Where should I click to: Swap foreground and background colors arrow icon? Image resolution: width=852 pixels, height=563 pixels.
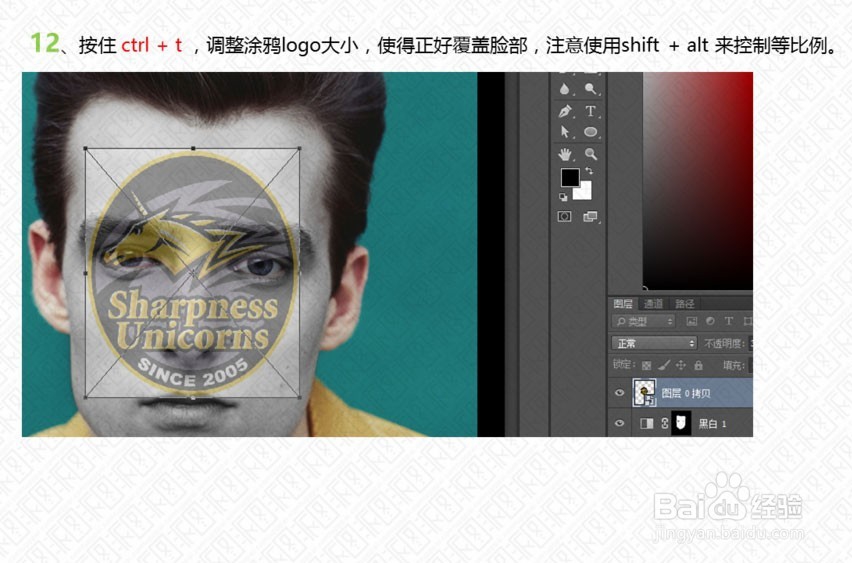pos(589,171)
